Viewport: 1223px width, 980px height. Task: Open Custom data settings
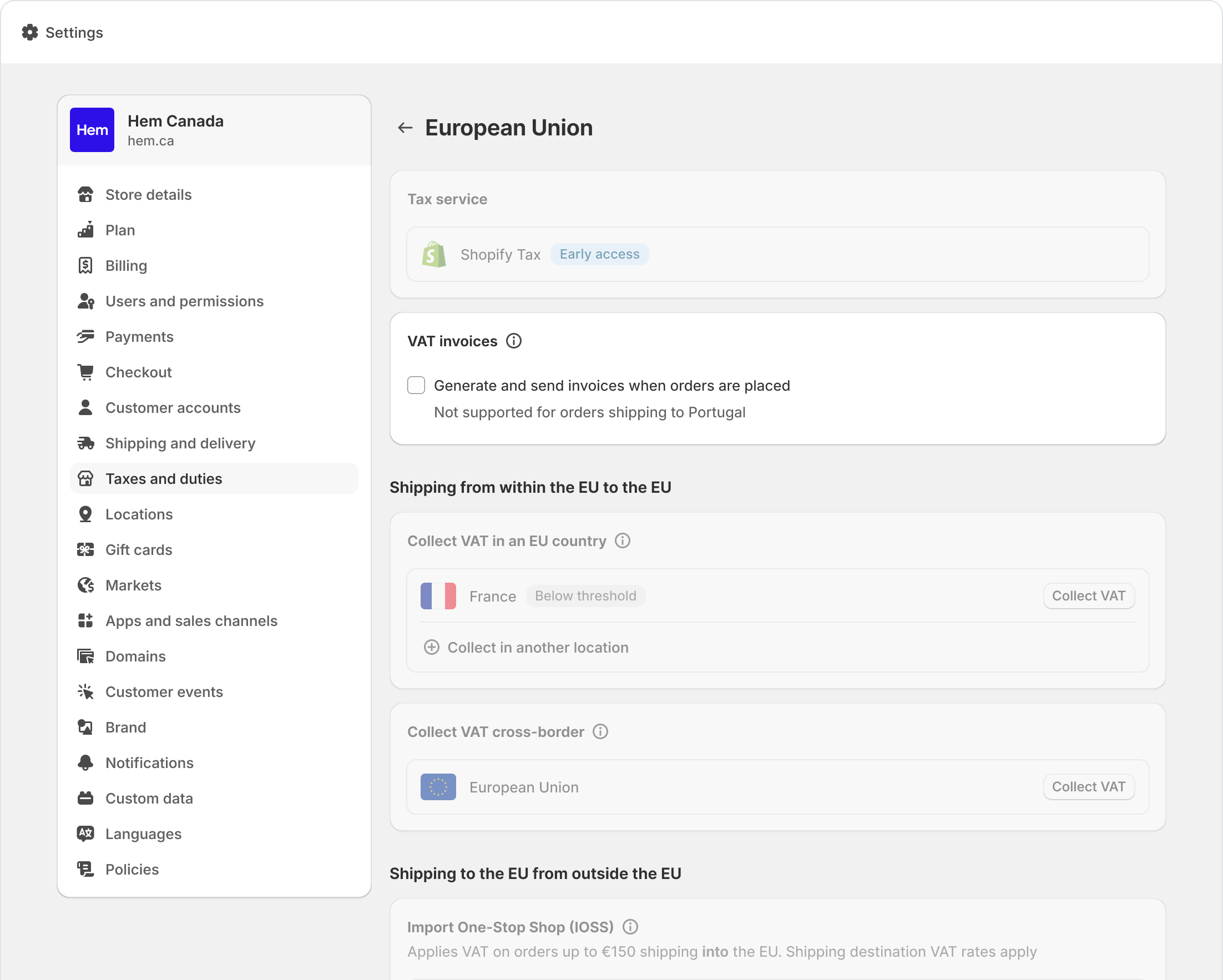(x=214, y=799)
